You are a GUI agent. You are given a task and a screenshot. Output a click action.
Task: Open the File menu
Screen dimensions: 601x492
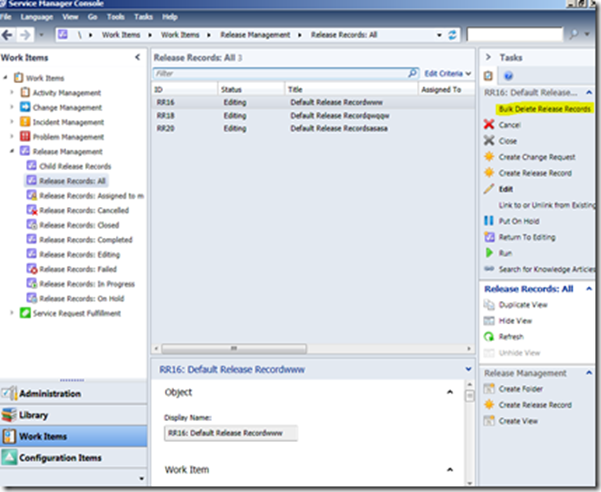[5, 17]
